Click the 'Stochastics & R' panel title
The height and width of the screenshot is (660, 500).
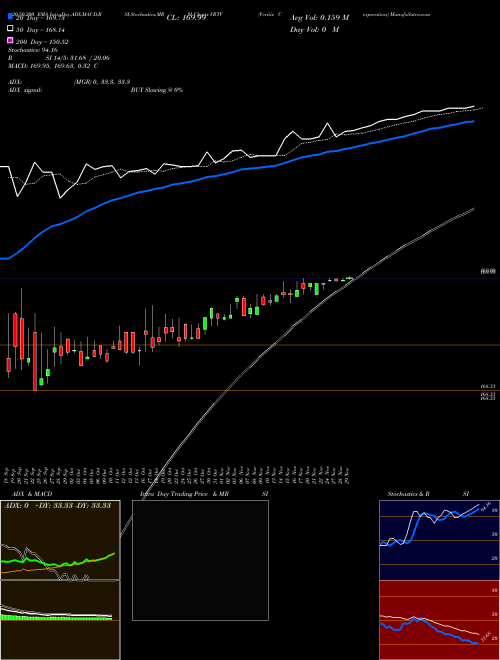(408, 494)
